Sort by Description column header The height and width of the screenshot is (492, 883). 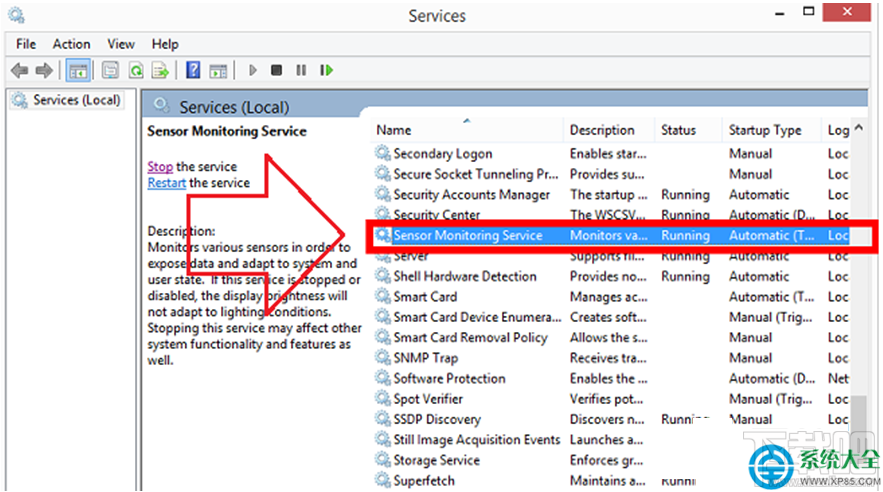(609, 130)
